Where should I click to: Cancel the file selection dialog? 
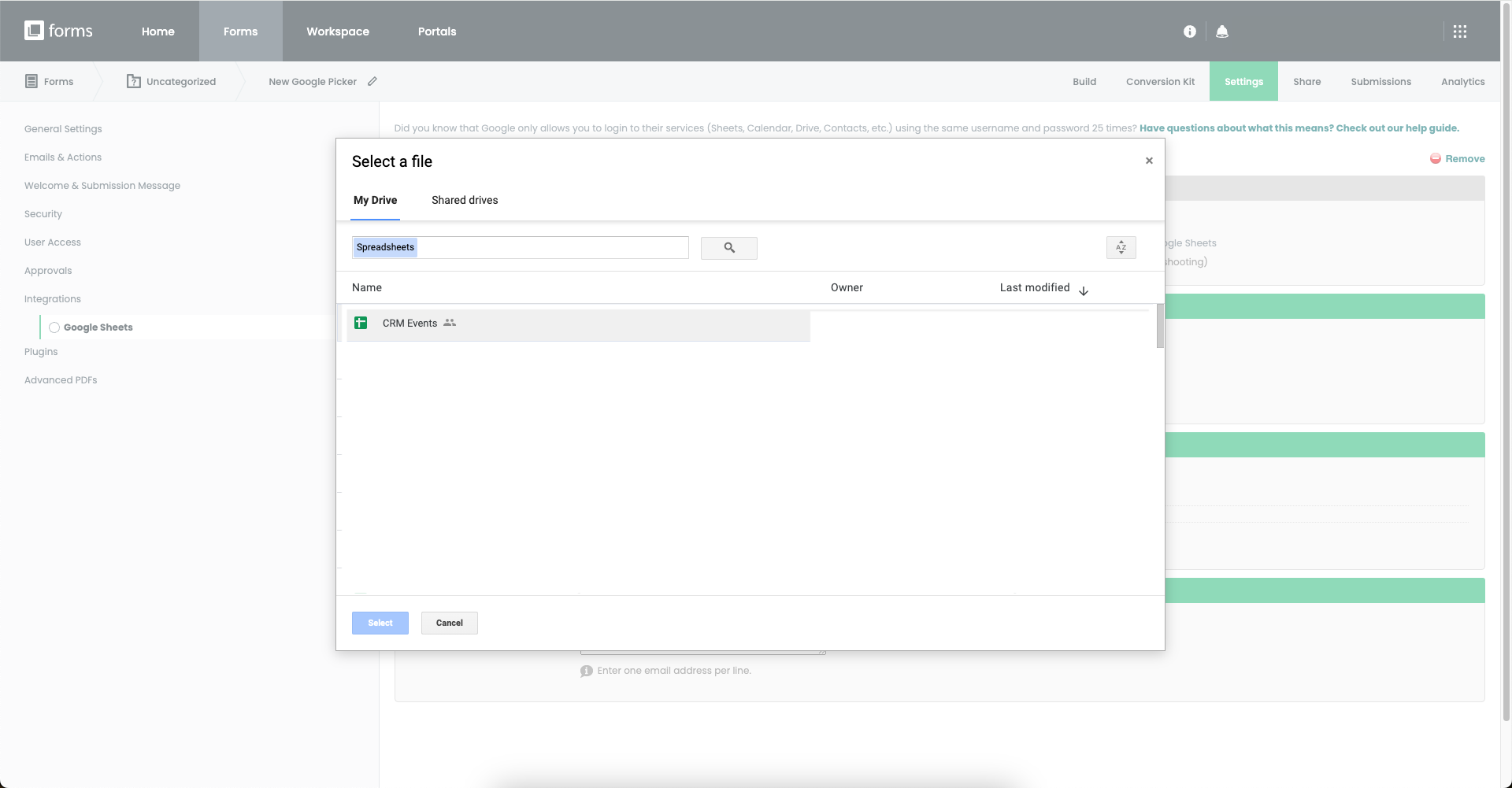449,623
